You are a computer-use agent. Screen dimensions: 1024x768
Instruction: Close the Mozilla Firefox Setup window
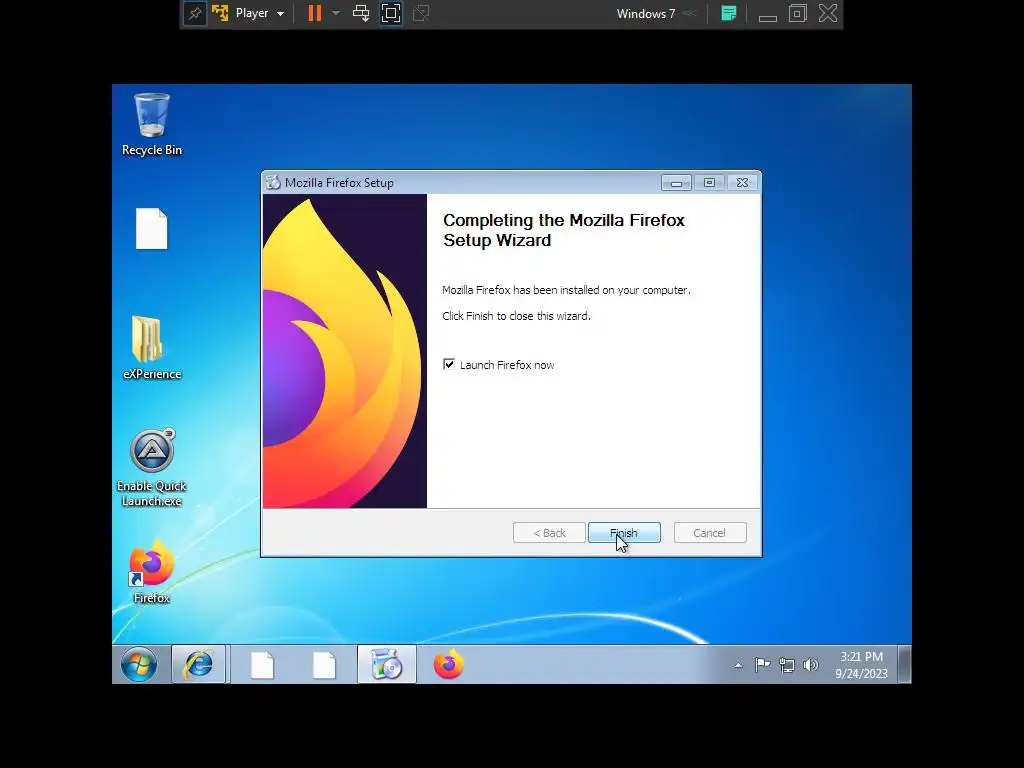coord(742,183)
